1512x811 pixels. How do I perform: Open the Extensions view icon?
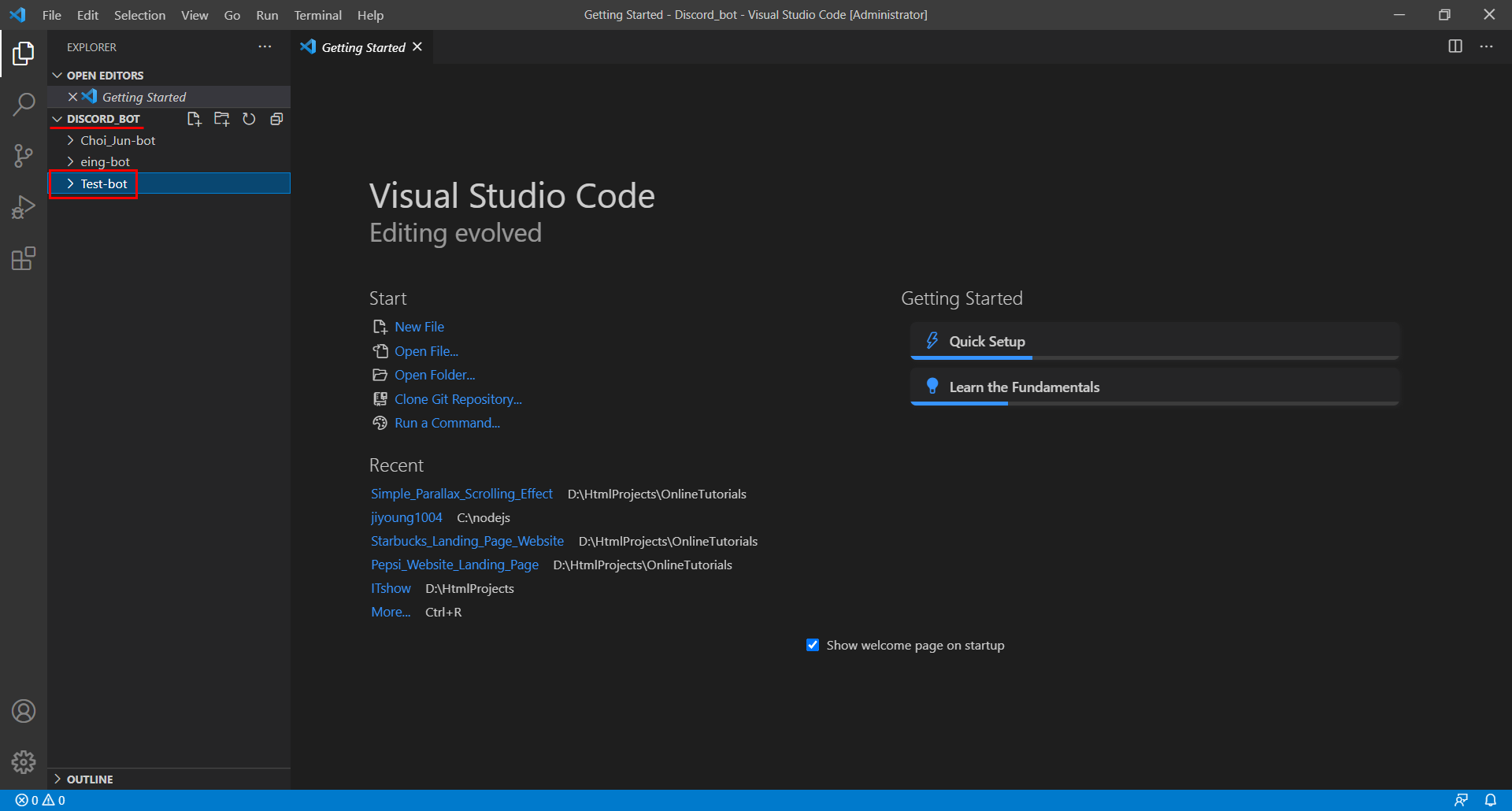pyautogui.click(x=24, y=258)
